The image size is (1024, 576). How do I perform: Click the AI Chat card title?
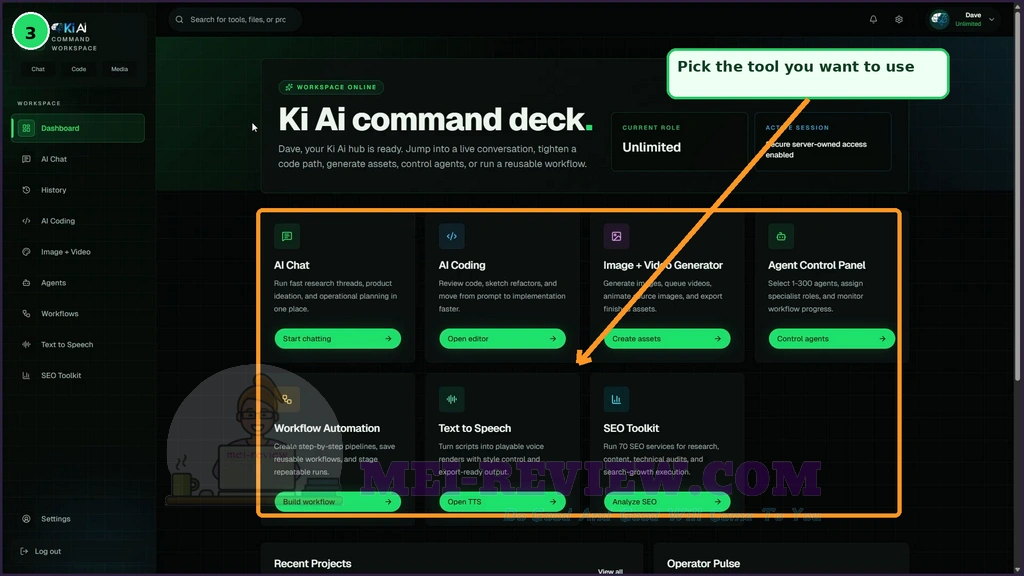tap(291, 265)
